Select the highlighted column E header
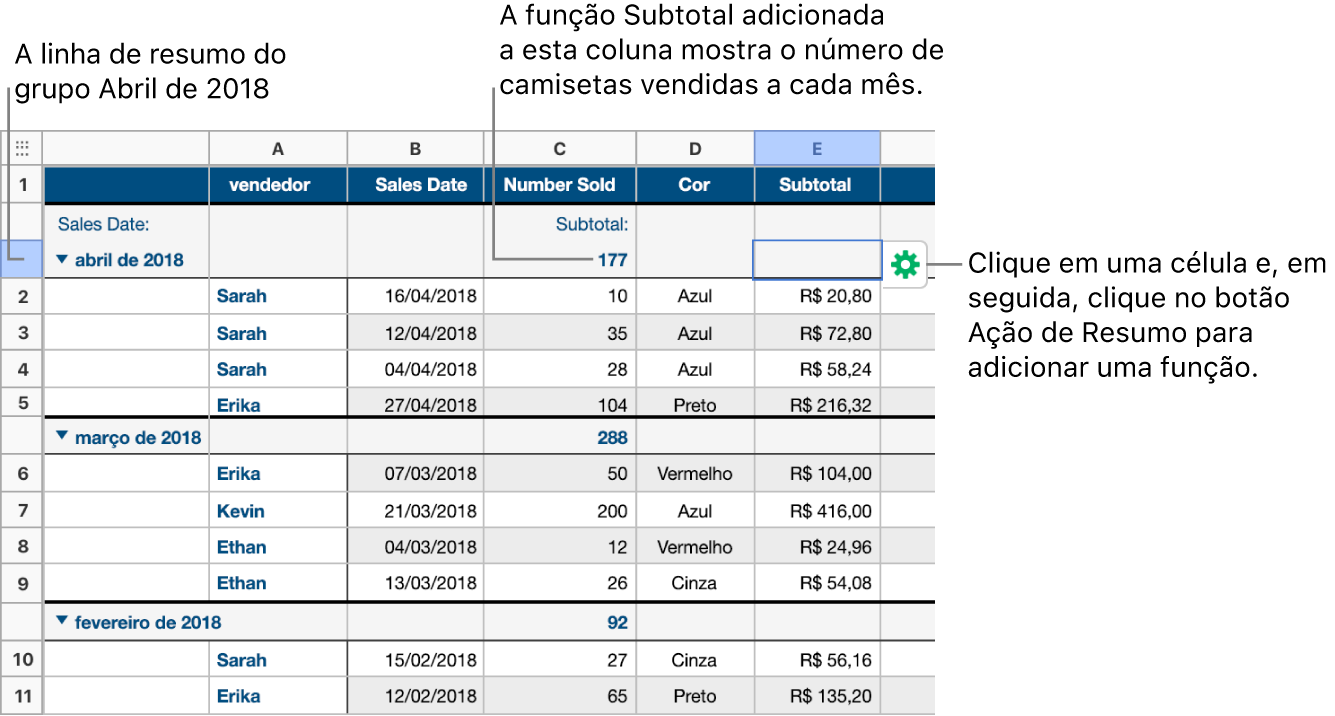This screenshot has height=716, width=1335. pos(816,147)
